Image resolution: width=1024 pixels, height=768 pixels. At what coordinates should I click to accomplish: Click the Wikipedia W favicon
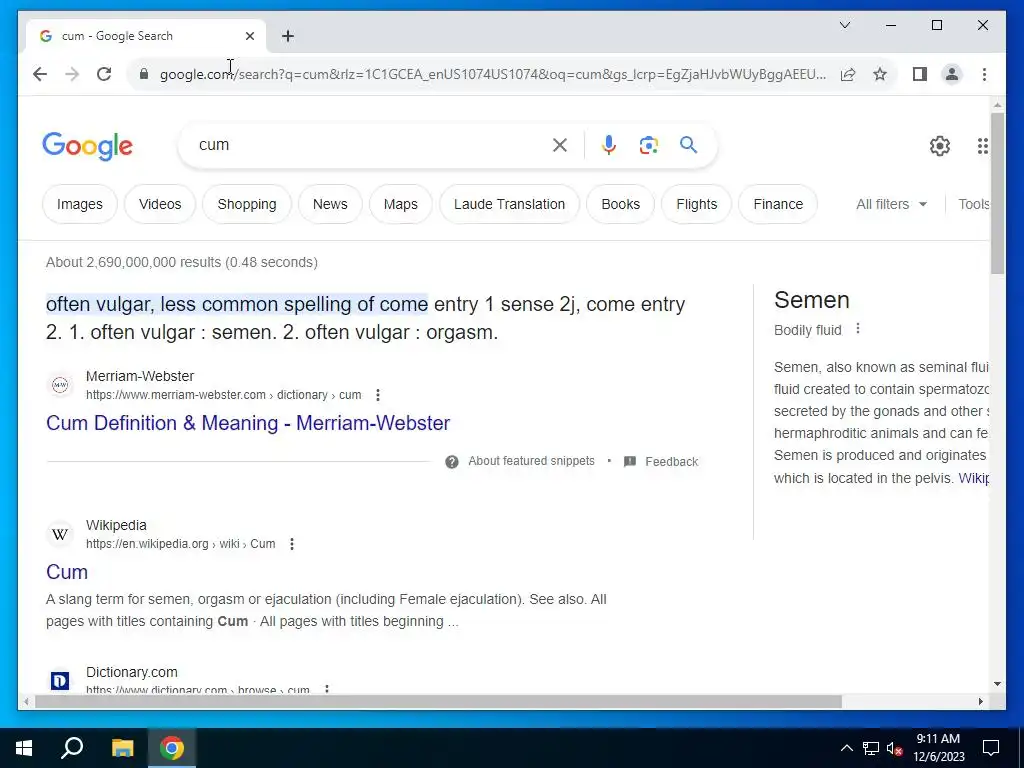click(x=60, y=534)
